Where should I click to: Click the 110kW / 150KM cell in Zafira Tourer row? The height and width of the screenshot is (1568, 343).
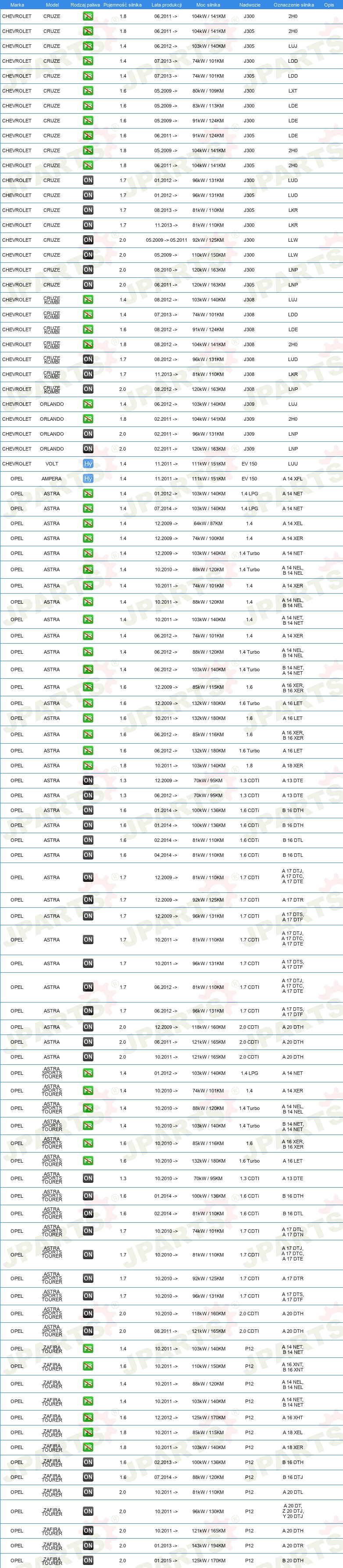(208, 1366)
